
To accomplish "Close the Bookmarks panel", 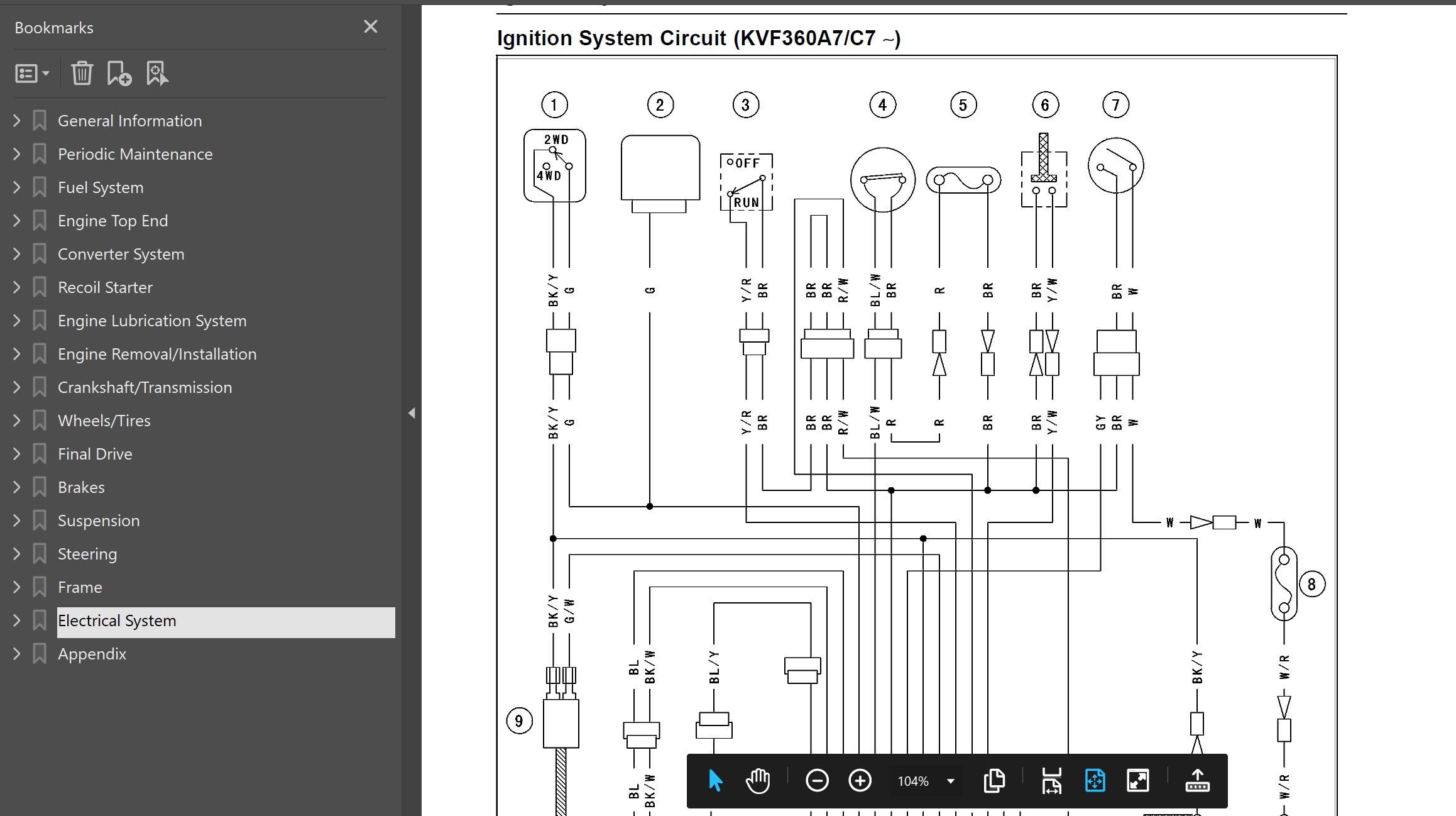I will (371, 26).
